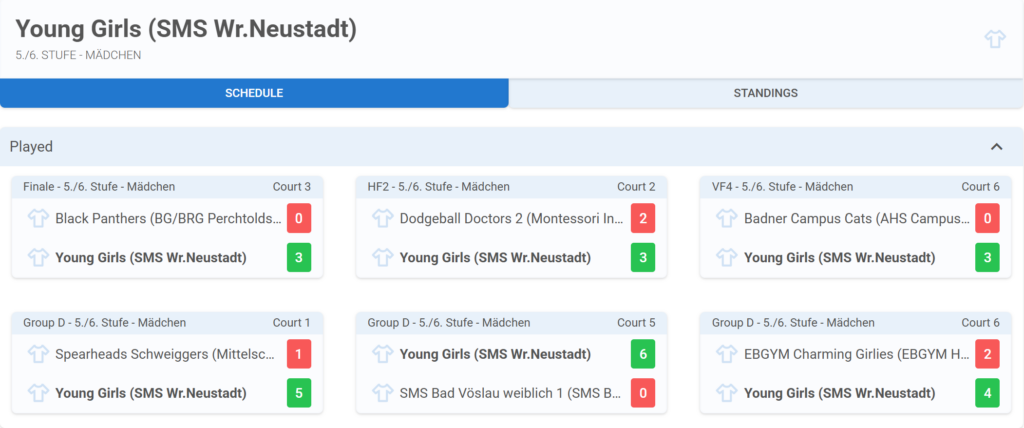Click the green score 6 for Young Girls
Image resolution: width=1024 pixels, height=428 pixels.
click(643, 354)
